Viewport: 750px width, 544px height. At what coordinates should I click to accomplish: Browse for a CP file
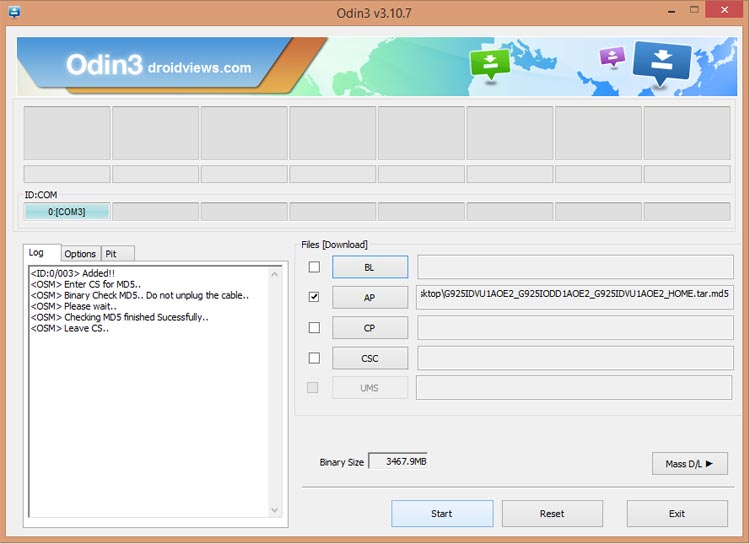370,328
